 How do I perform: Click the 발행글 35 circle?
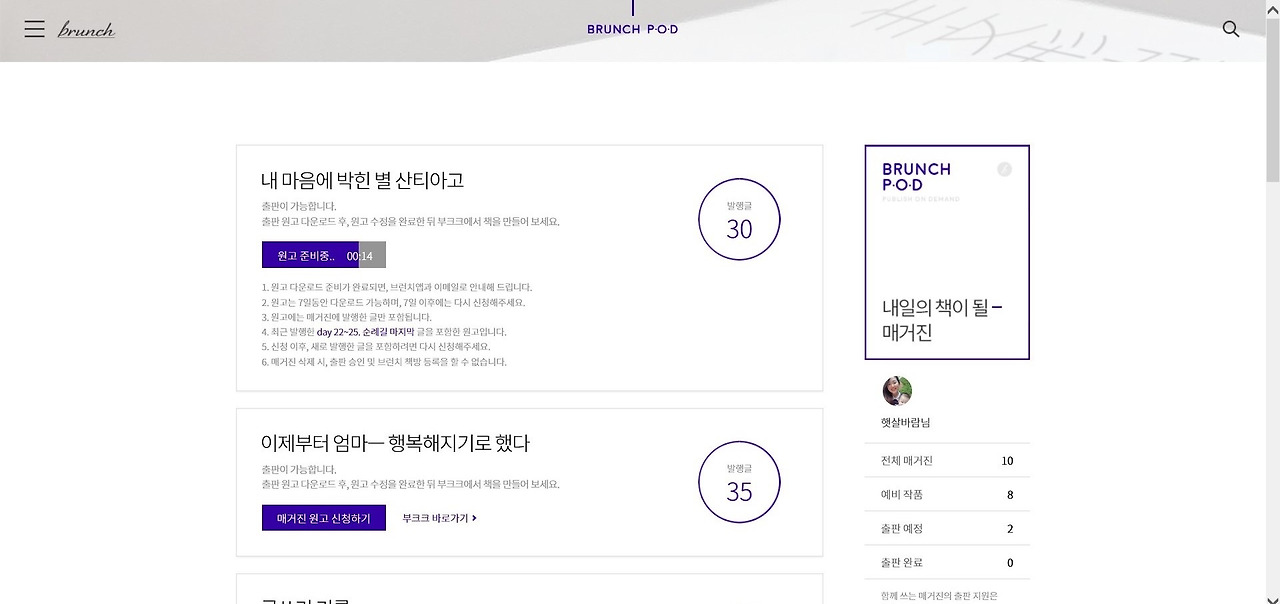[x=739, y=482]
